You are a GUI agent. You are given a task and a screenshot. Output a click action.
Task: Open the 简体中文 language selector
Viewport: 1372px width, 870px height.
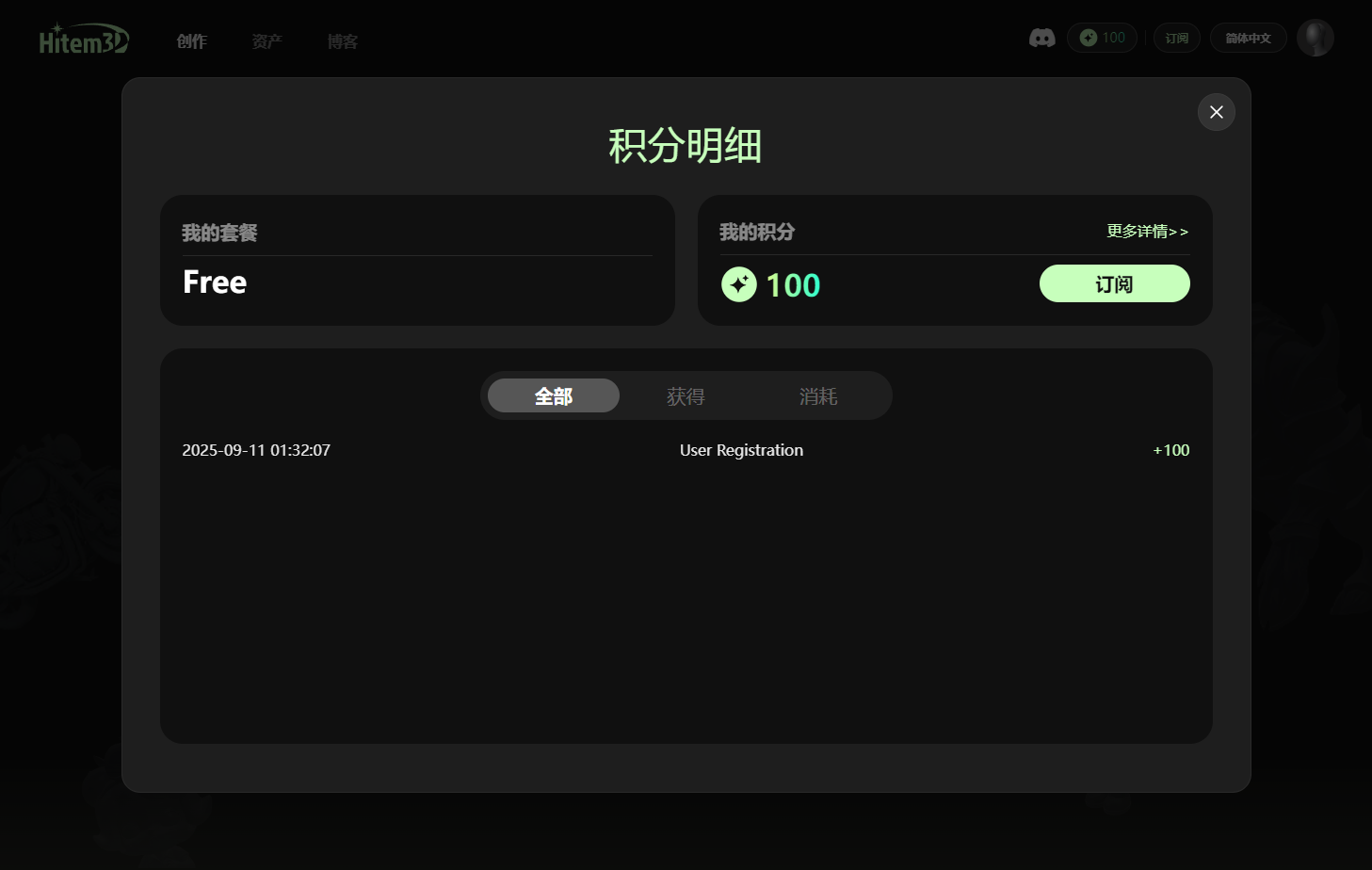point(1248,38)
